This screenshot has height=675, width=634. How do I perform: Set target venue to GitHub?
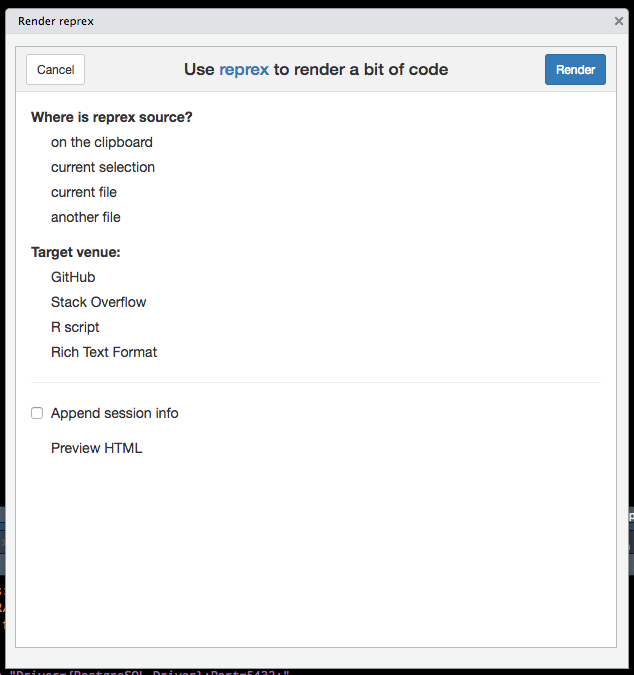click(x=73, y=277)
